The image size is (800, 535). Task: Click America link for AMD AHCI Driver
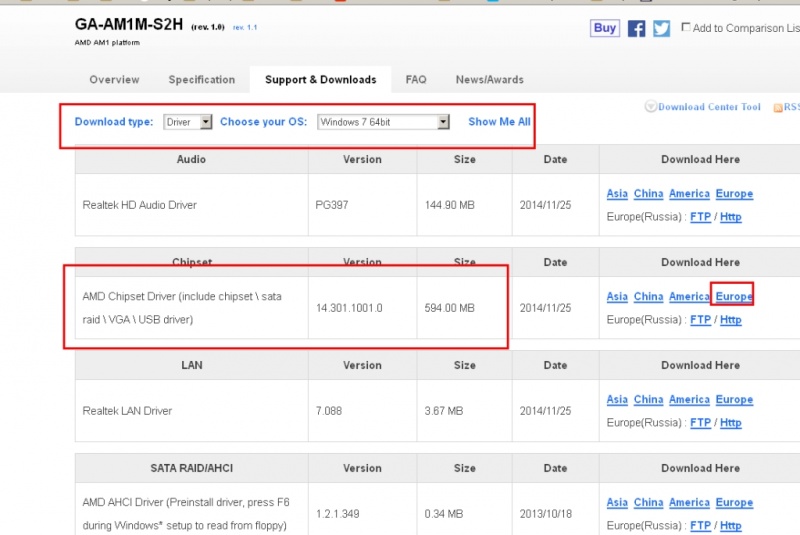(689, 503)
